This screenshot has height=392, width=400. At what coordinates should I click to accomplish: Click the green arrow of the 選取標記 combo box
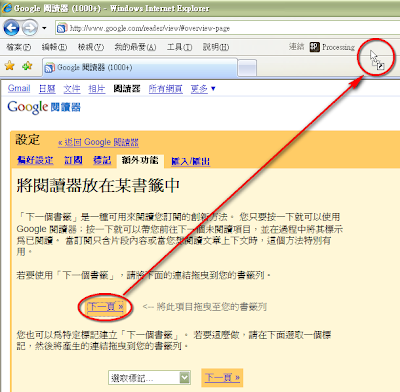(x=185, y=378)
